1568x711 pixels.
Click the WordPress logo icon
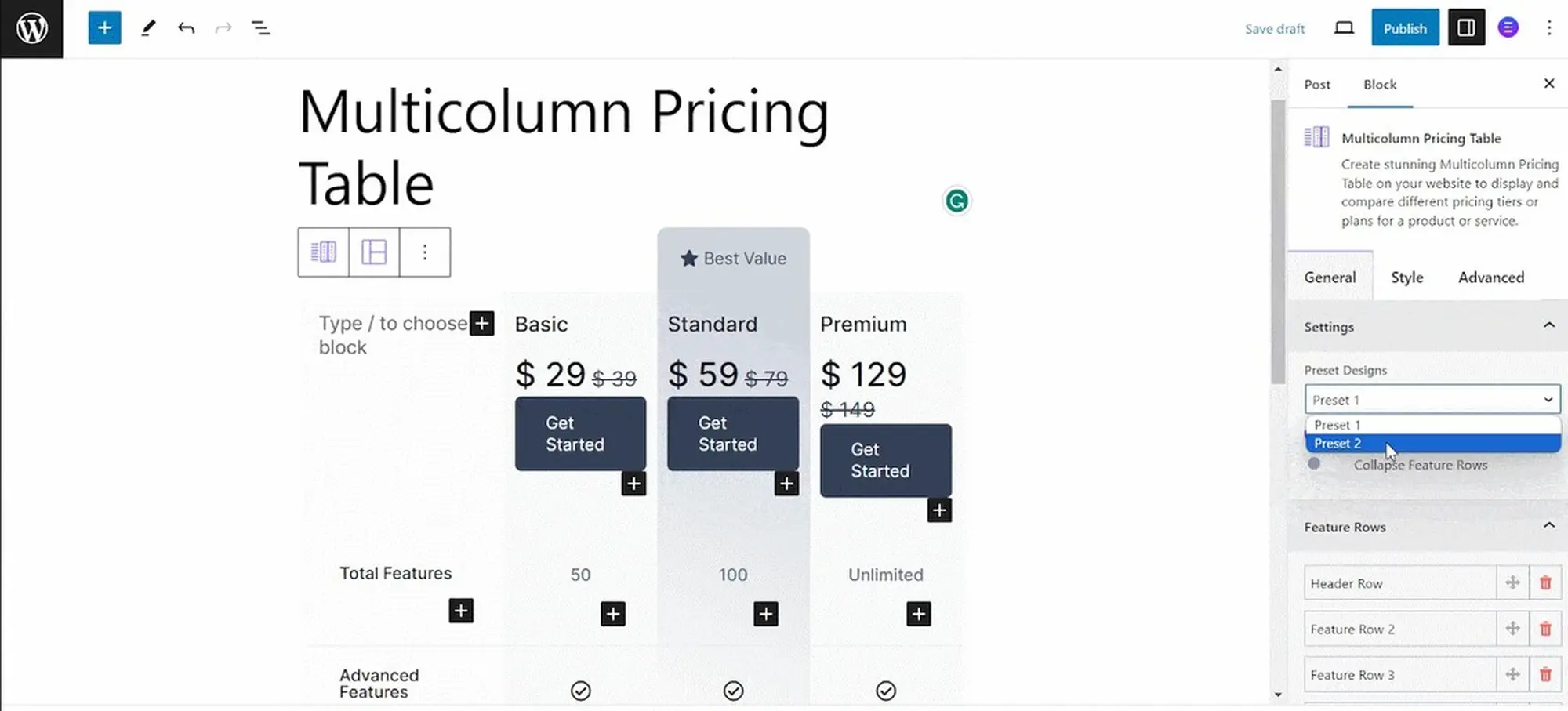point(31,29)
